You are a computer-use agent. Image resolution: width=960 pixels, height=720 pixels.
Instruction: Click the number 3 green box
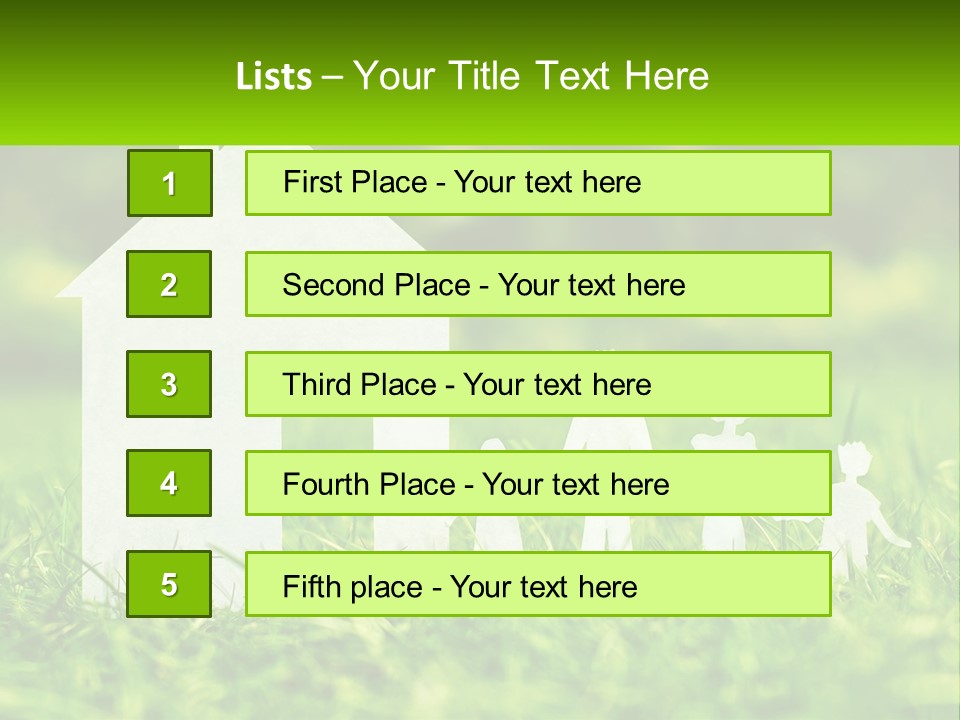click(x=169, y=384)
